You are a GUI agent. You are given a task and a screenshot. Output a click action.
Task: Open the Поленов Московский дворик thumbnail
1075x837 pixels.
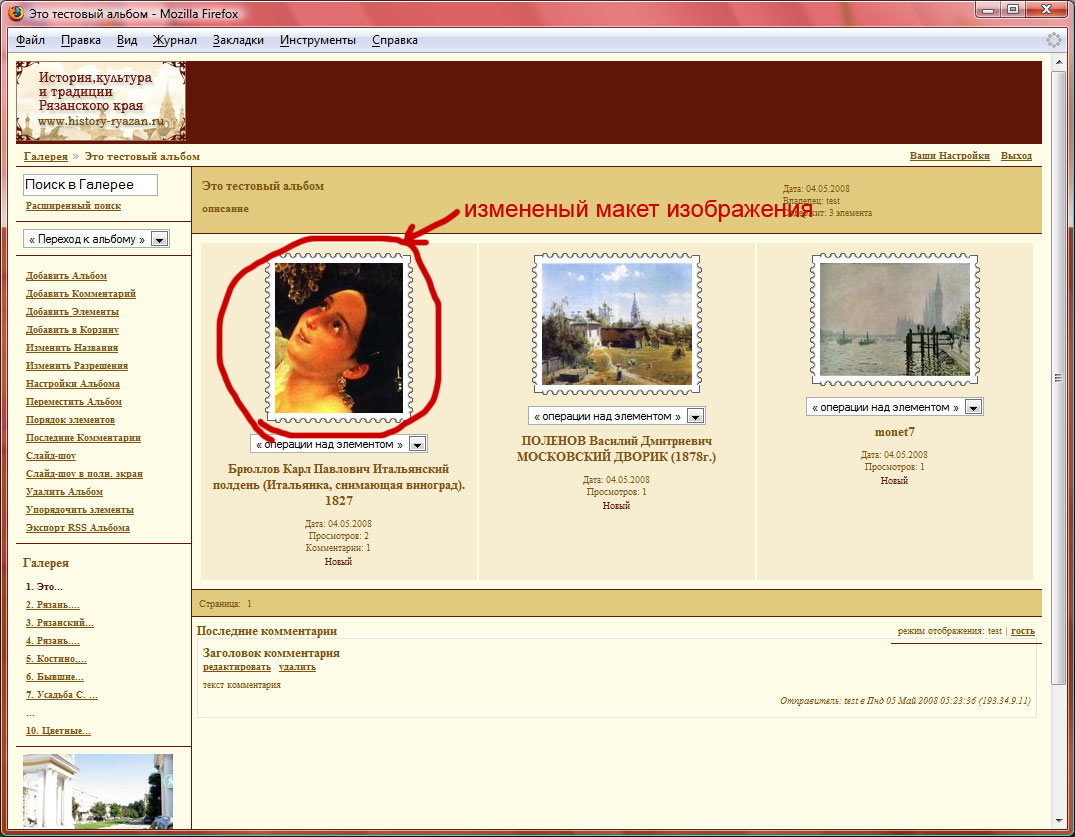tap(617, 324)
